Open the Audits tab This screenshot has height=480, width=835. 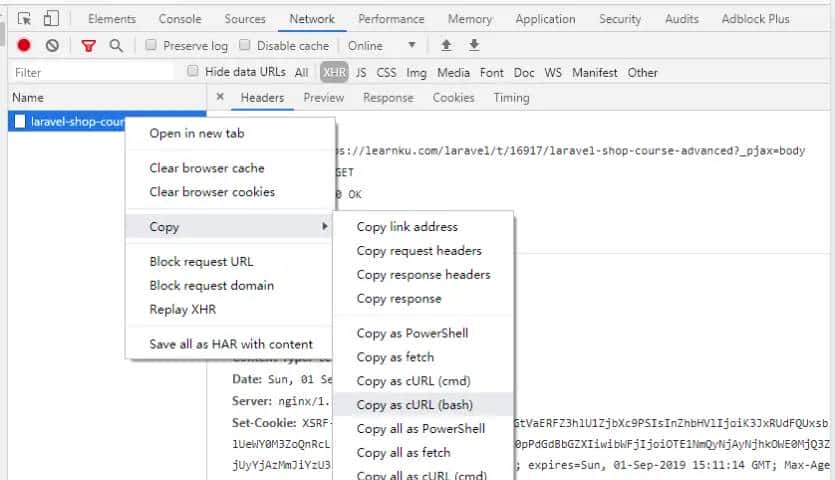pos(682,19)
